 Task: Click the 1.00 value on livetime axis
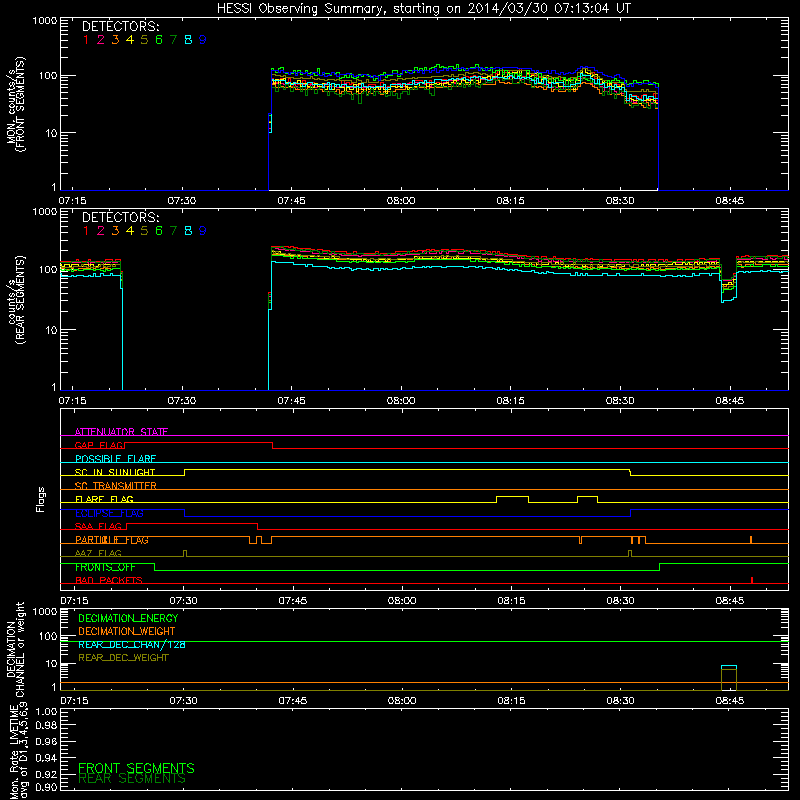tap(46, 712)
